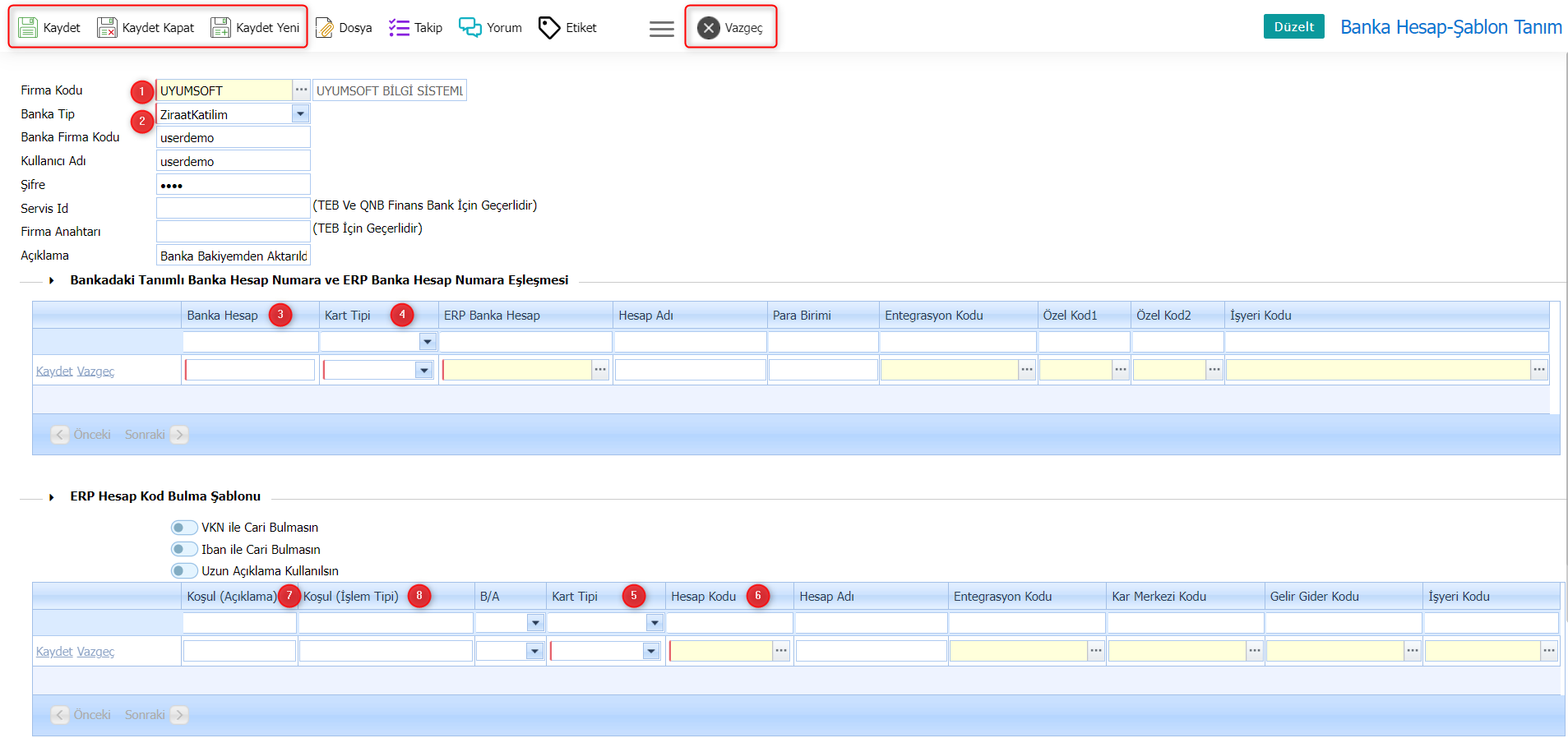Click Kaydet link in ERP template grid
1568x738 pixels.
click(x=54, y=652)
